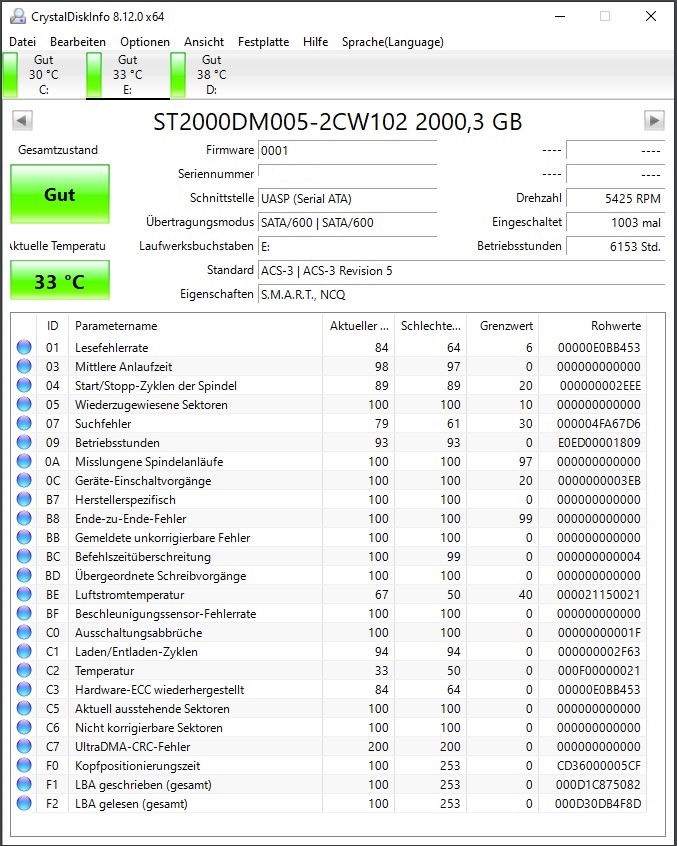Click status orb of Misslungene Spindelanläufe row

click(x=24, y=461)
